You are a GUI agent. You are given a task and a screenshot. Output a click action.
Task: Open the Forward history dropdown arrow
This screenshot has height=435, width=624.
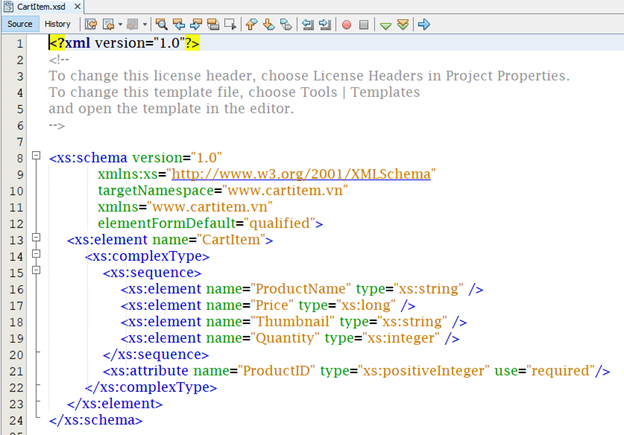click(145, 25)
